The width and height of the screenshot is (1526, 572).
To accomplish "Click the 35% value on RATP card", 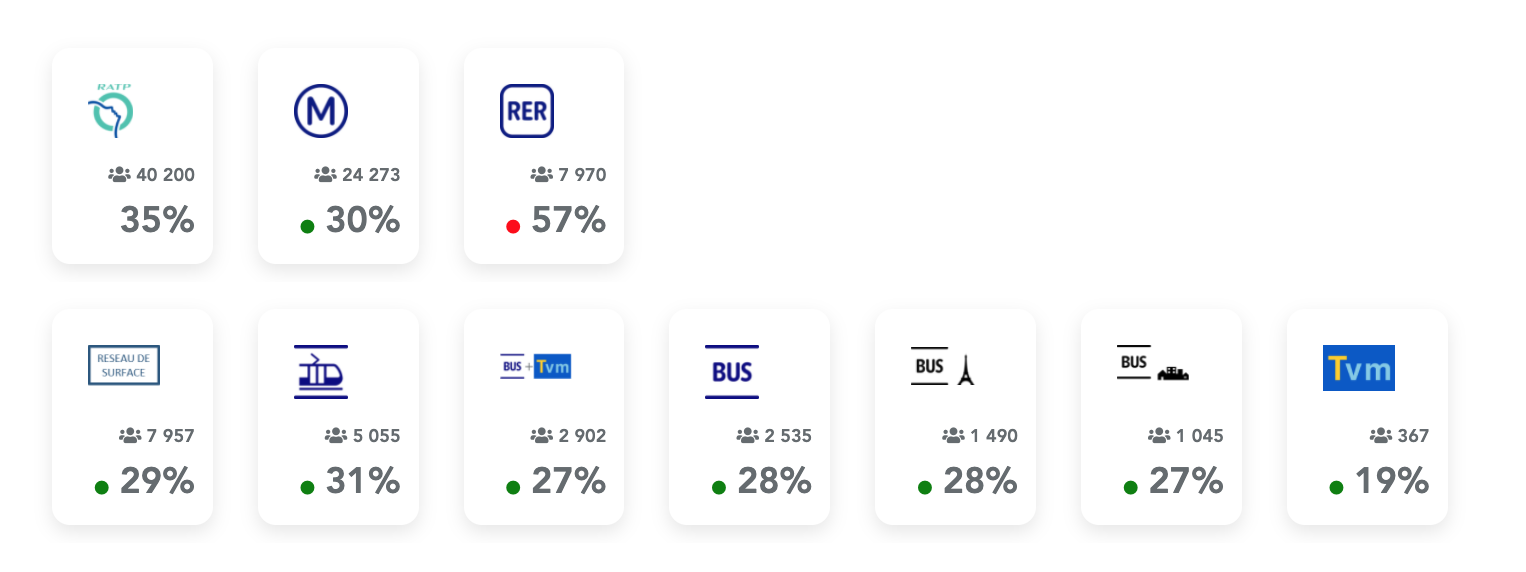I will point(157,220).
